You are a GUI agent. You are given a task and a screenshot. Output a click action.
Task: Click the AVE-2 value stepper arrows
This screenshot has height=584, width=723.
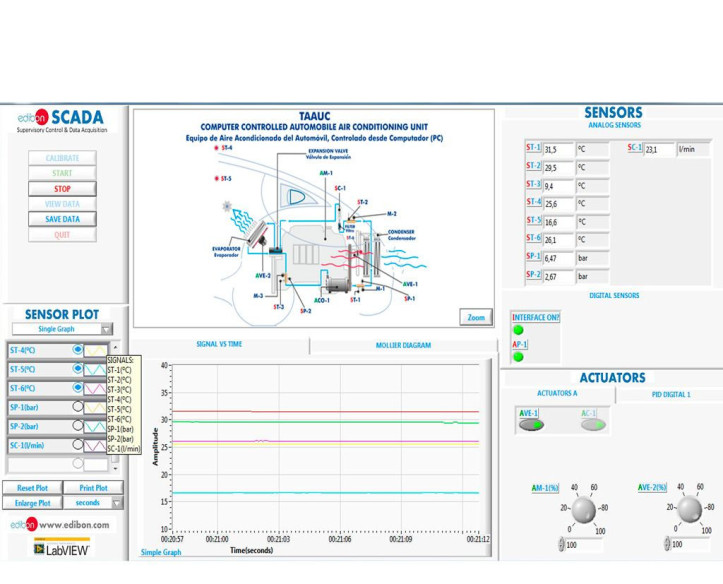point(667,544)
